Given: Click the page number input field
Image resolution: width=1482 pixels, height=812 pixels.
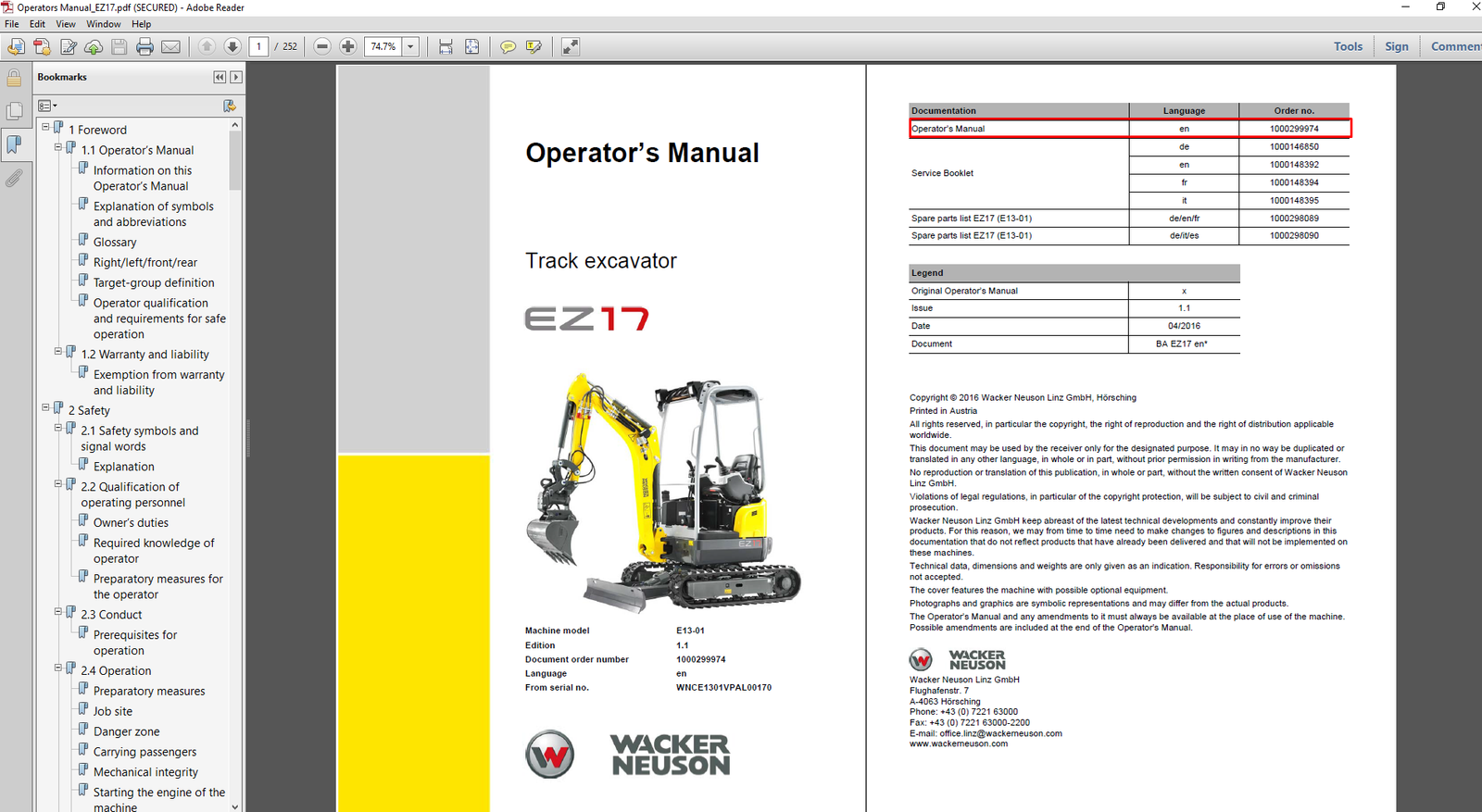Looking at the screenshot, I should tap(258, 46).
